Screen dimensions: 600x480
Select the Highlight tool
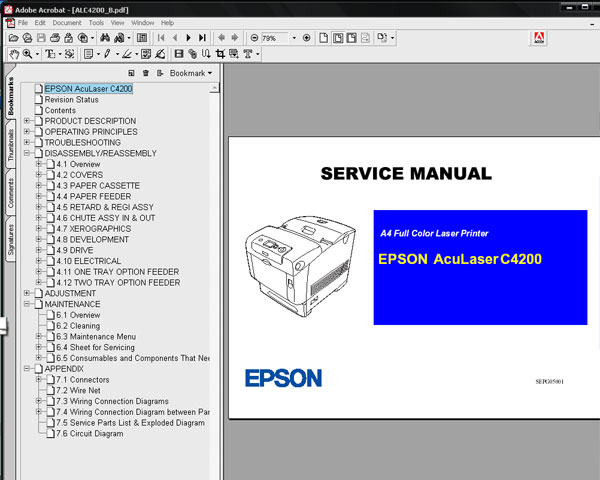point(126,54)
